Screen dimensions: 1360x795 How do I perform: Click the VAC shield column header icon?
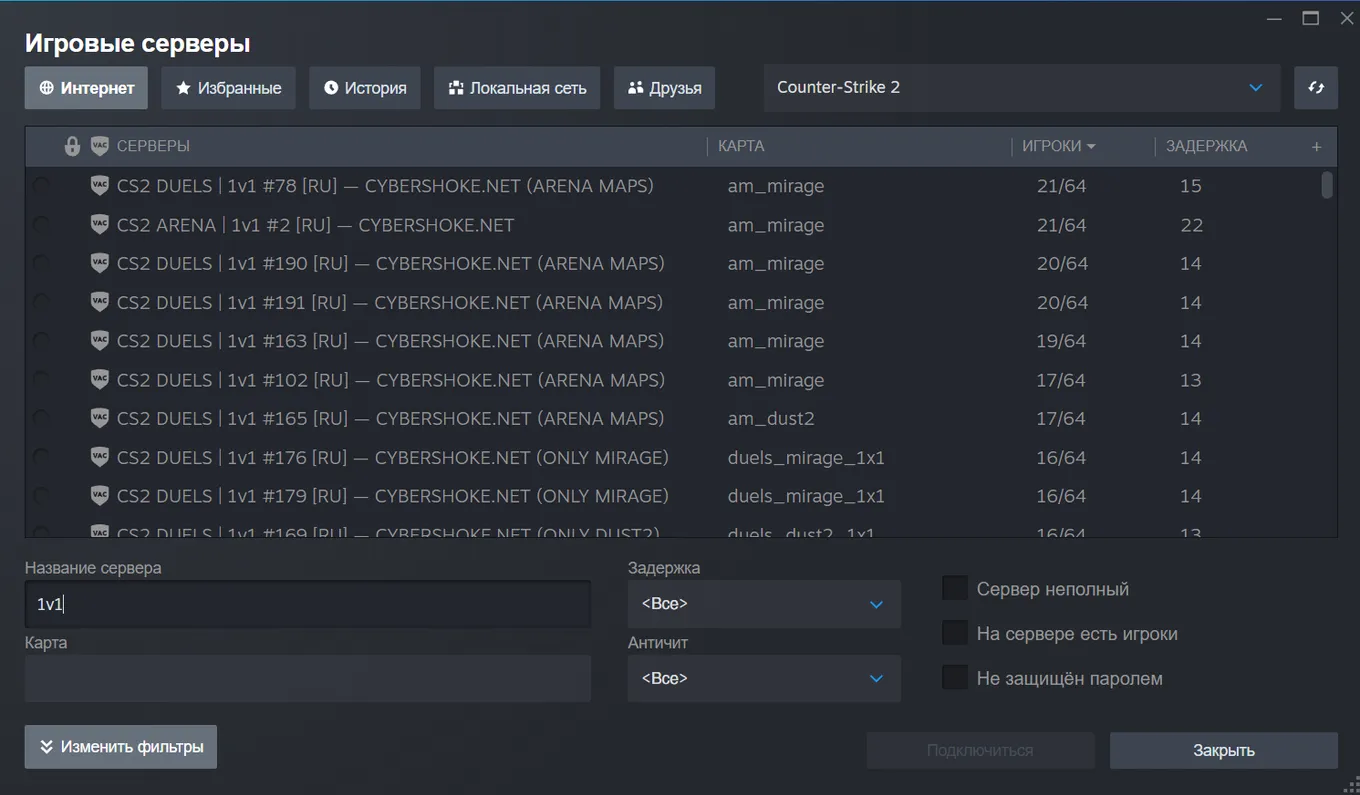tap(99, 146)
